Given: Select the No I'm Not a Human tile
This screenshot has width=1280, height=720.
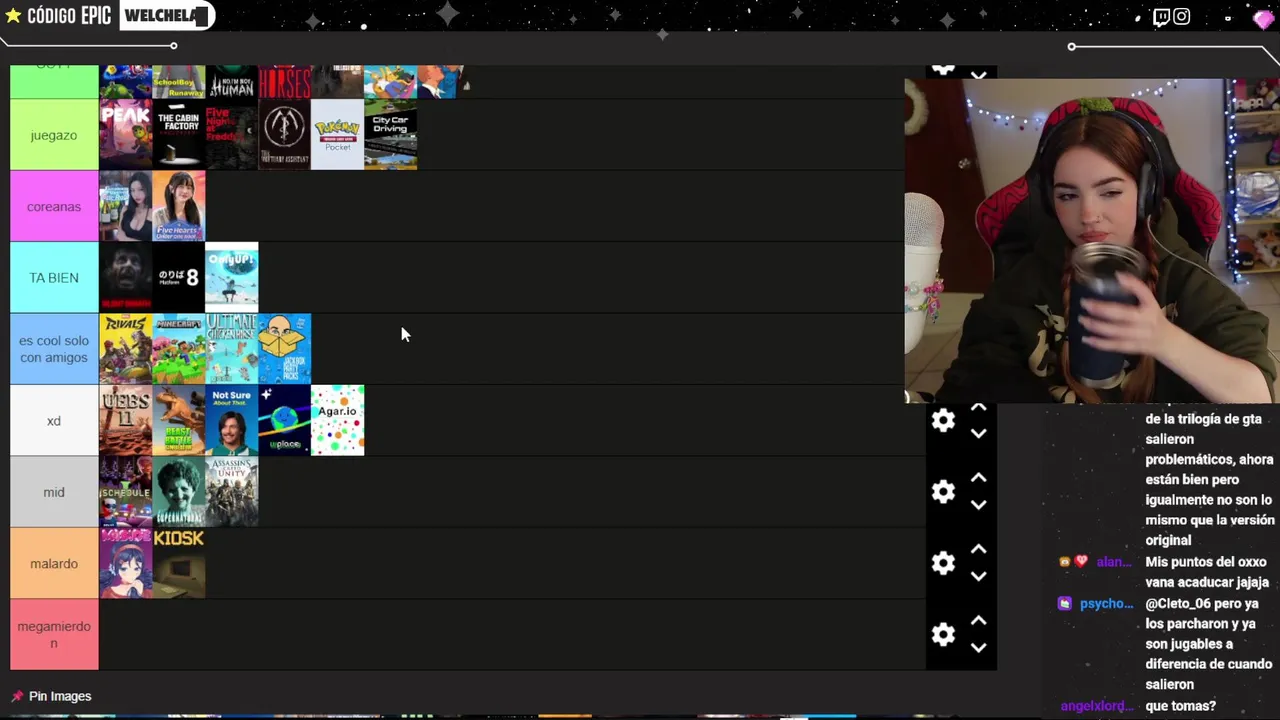Looking at the screenshot, I should [231, 82].
